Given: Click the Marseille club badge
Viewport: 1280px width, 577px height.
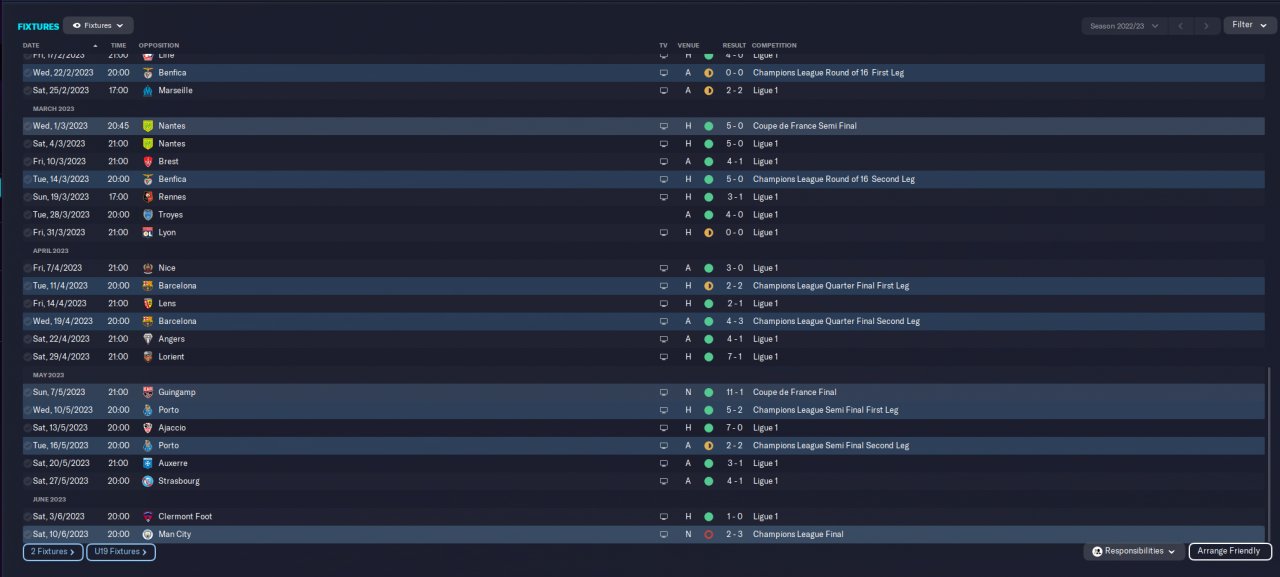Looking at the screenshot, I should [148, 91].
